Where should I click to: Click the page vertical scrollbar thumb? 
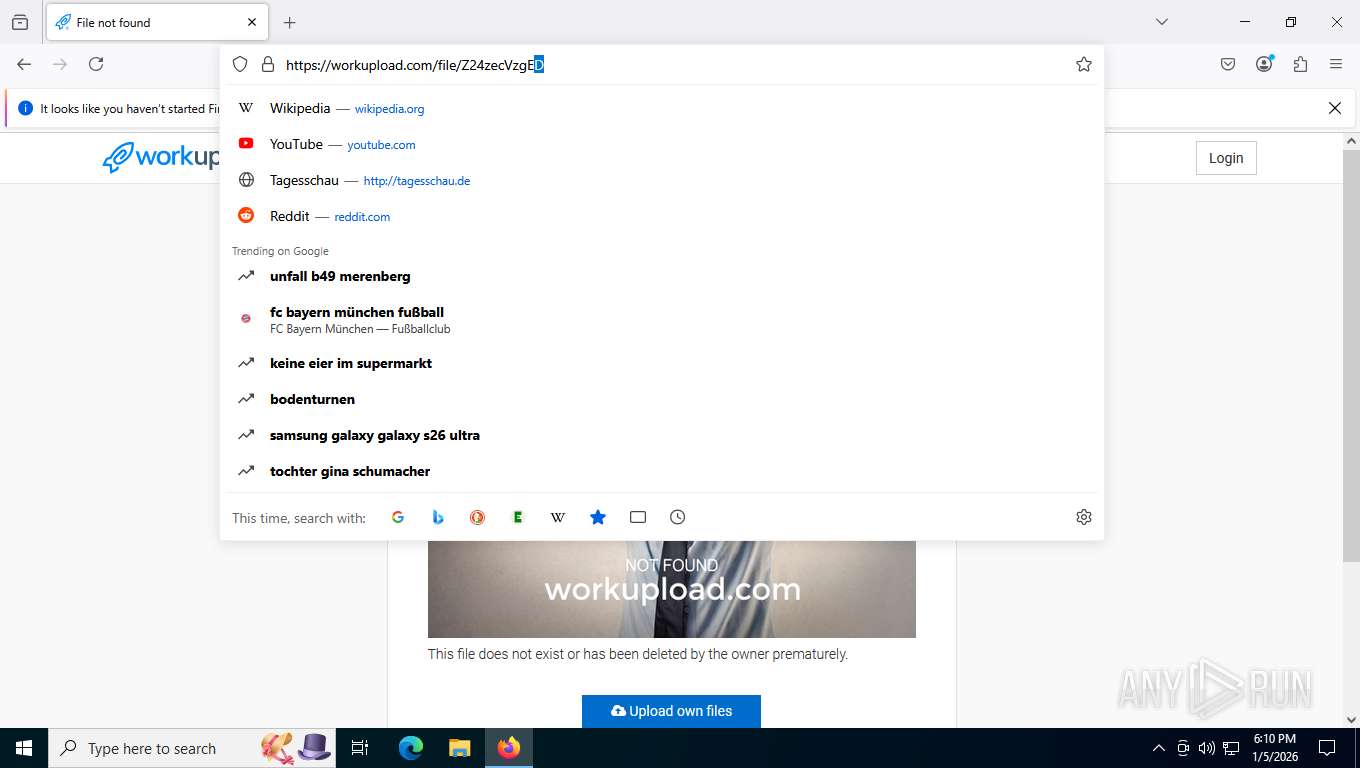[1351, 355]
